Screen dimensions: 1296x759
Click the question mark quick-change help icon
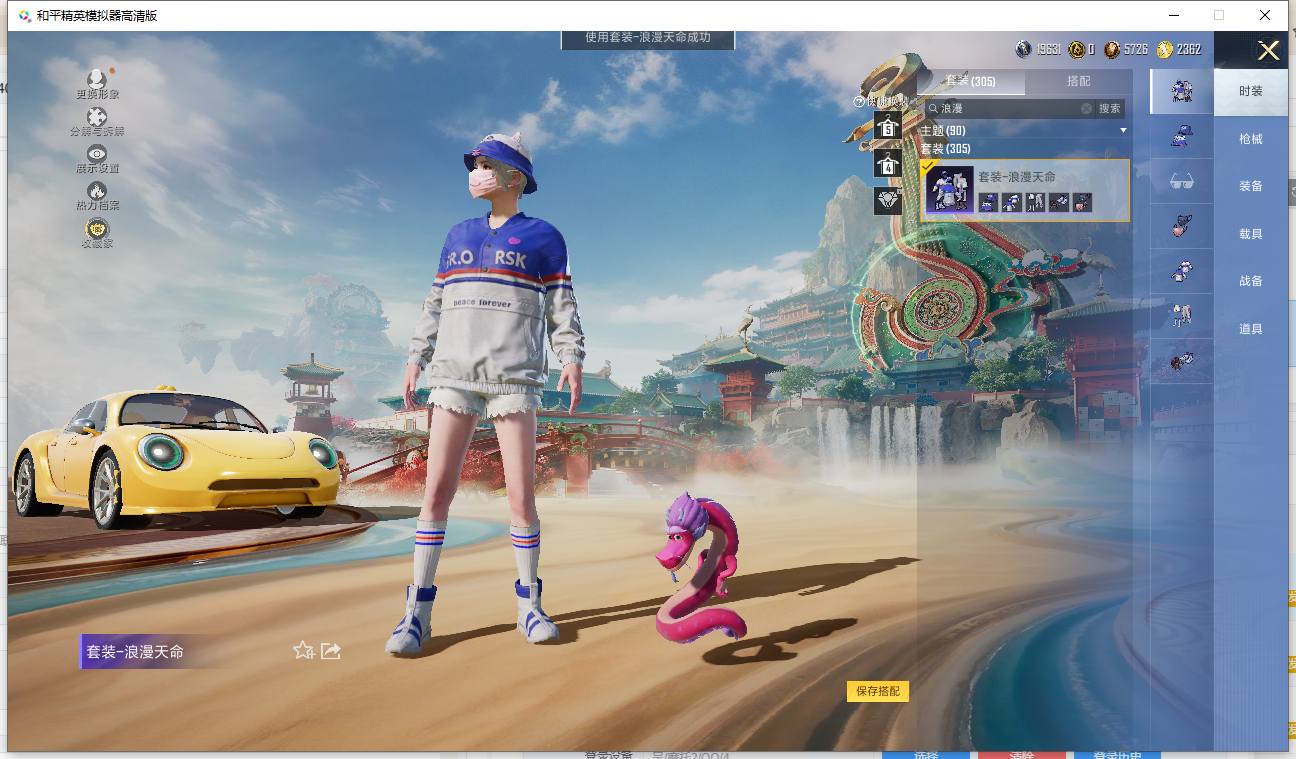click(x=858, y=101)
